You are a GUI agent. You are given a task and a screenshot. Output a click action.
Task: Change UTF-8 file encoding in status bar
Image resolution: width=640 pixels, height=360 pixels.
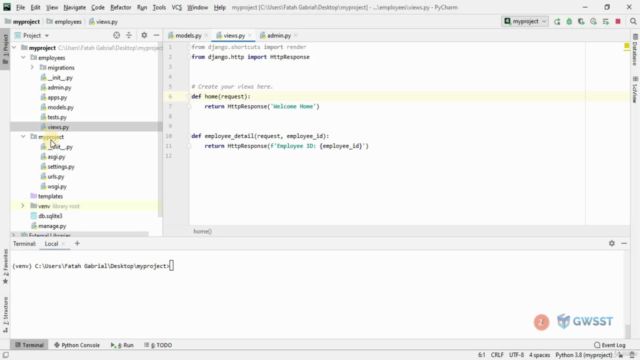[516, 355]
